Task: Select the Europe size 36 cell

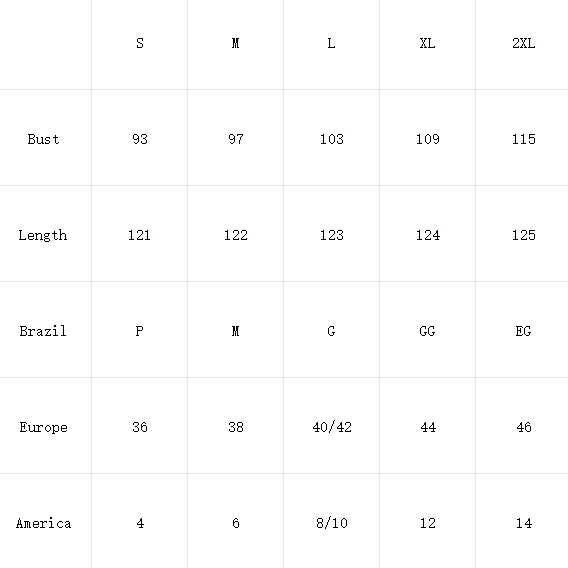Action: click(139, 427)
